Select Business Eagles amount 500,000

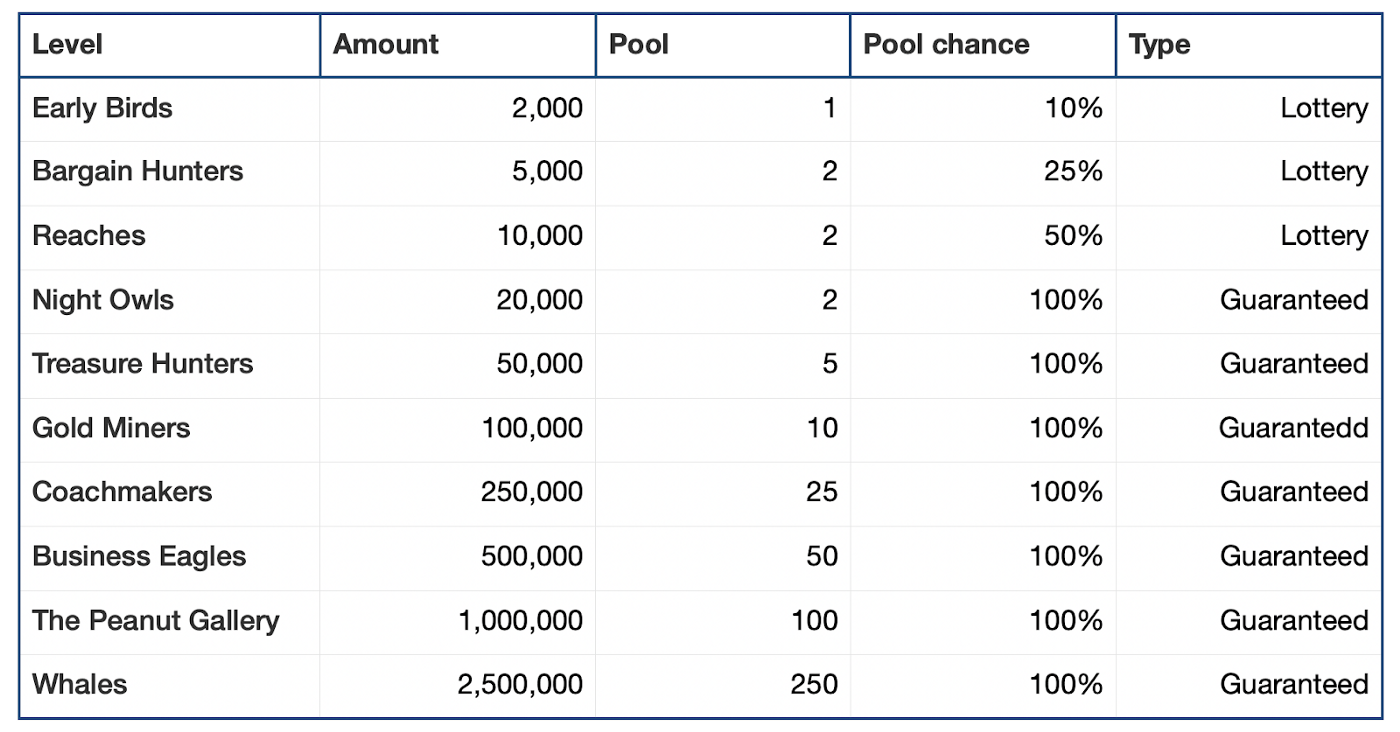point(532,557)
